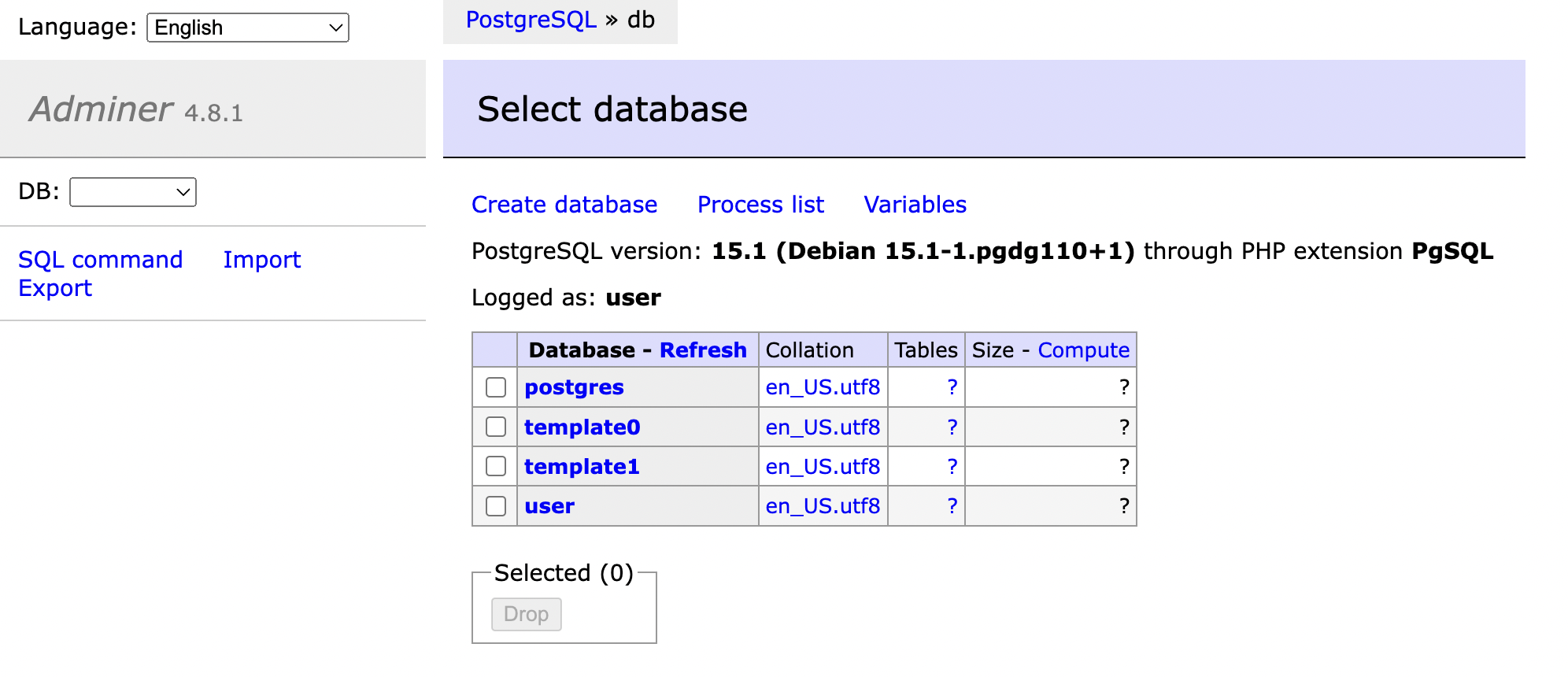Click collation en_US.utf8 for template0
The width and height of the screenshot is (1568, 677).
[x=823, y=427]
